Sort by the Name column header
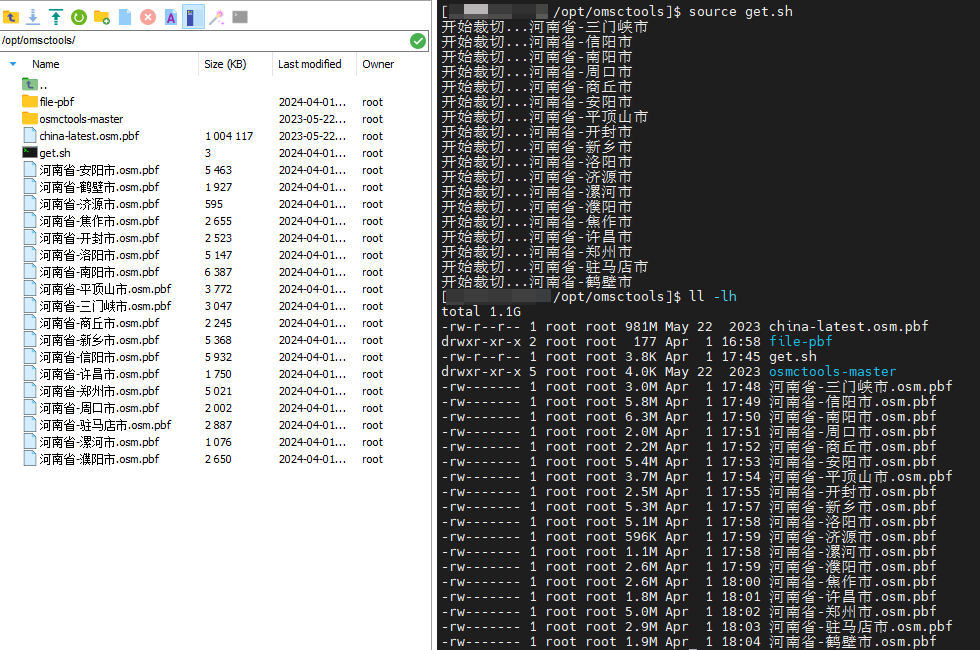Viewport: 980px width, 650px height. point(46,64)
